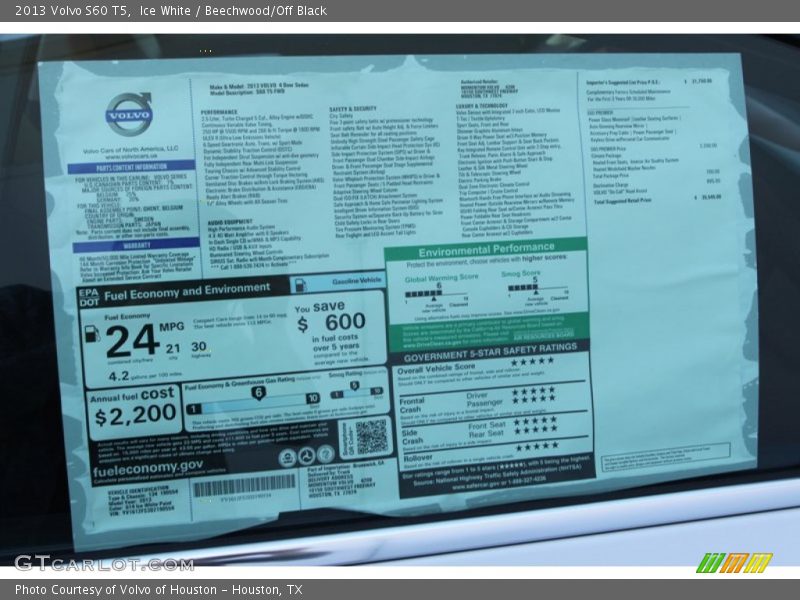Click the colored bars logo at bottom right
This screenshot has width=800, height=600.
[734, 562]
